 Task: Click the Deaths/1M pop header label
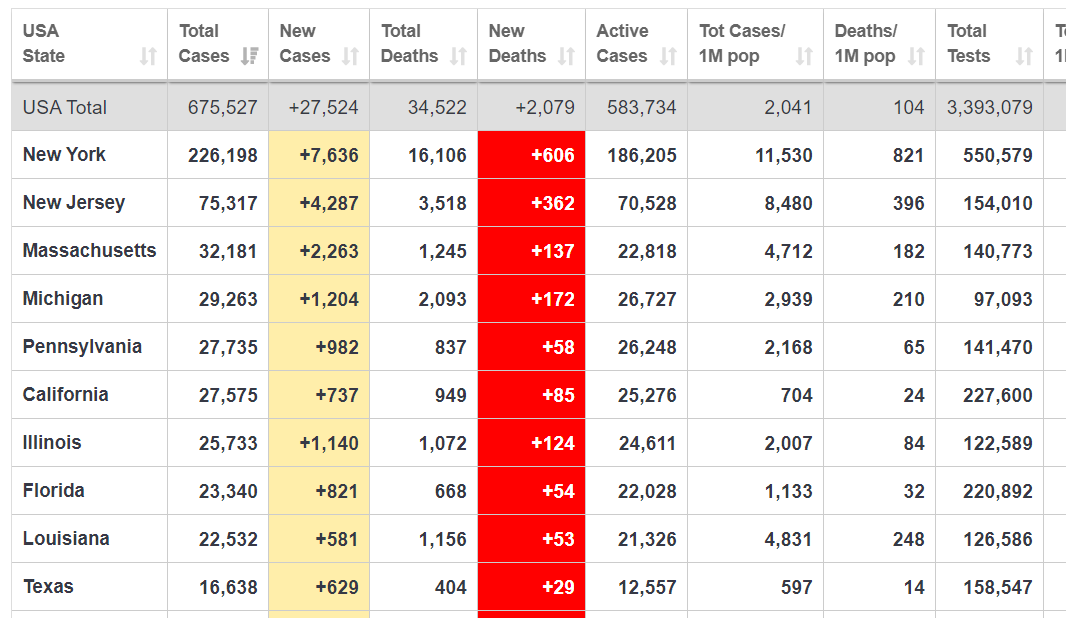[x=865, y=44]
